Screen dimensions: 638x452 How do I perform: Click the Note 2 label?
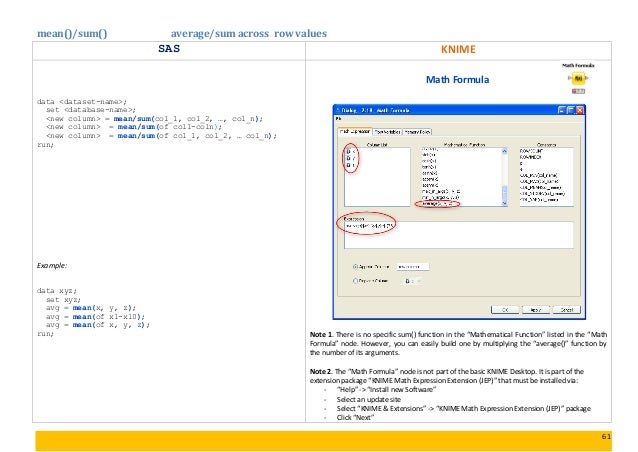(x=321, y=371)
